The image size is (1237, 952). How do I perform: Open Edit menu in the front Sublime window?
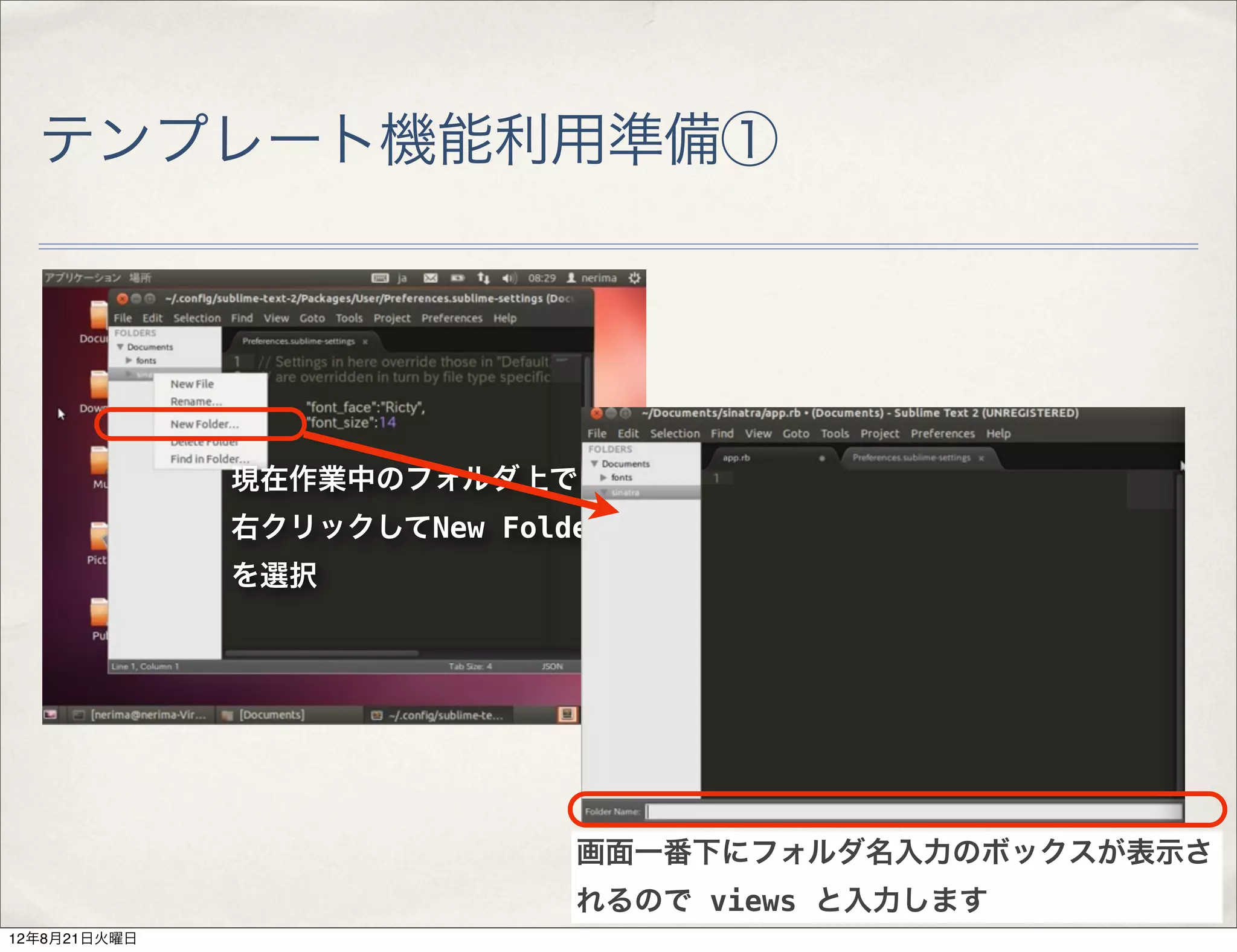[x=628, y=433]
